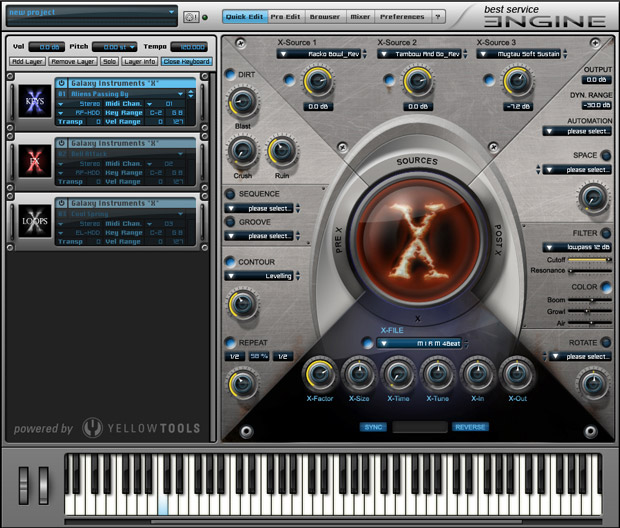Click the X-Tune knob

click(438, 374)
